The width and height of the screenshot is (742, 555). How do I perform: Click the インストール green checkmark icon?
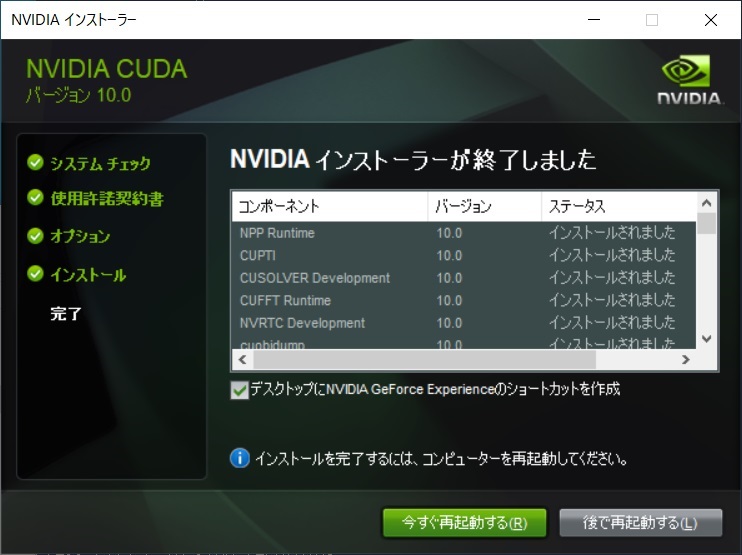click(x=35, y=273)
